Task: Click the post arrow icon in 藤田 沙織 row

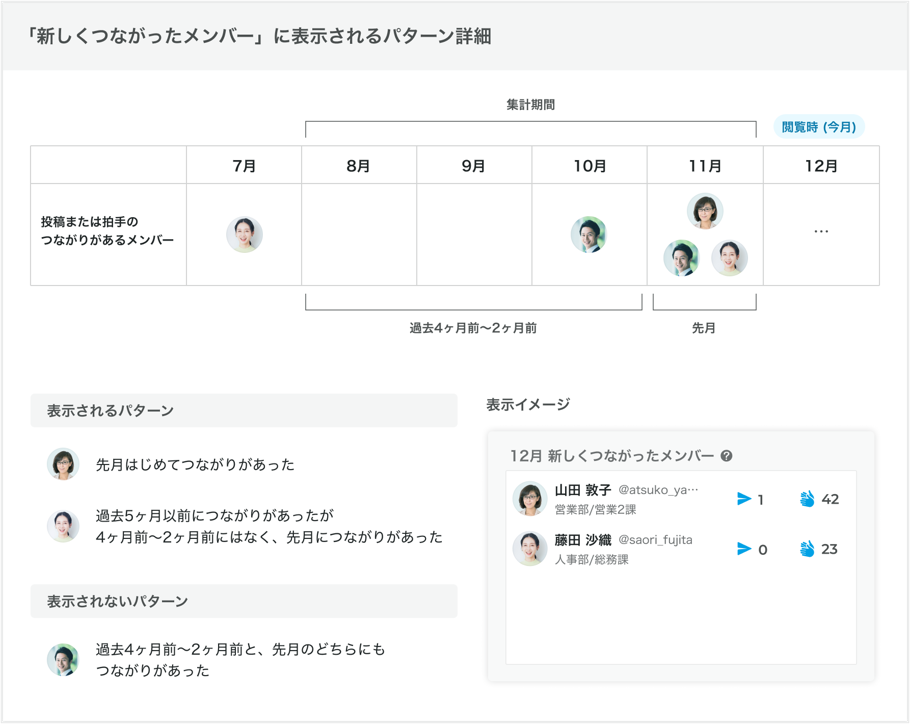Action: [744, 548]
